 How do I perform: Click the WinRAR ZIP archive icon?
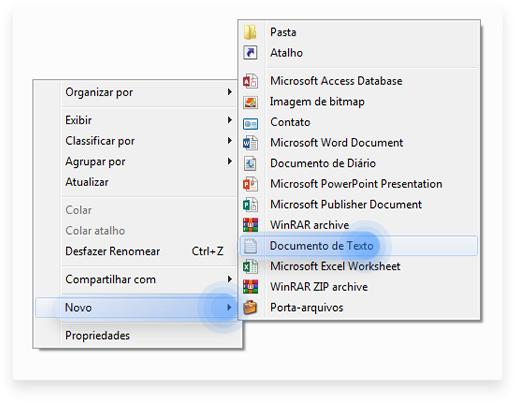click(250, 287)
